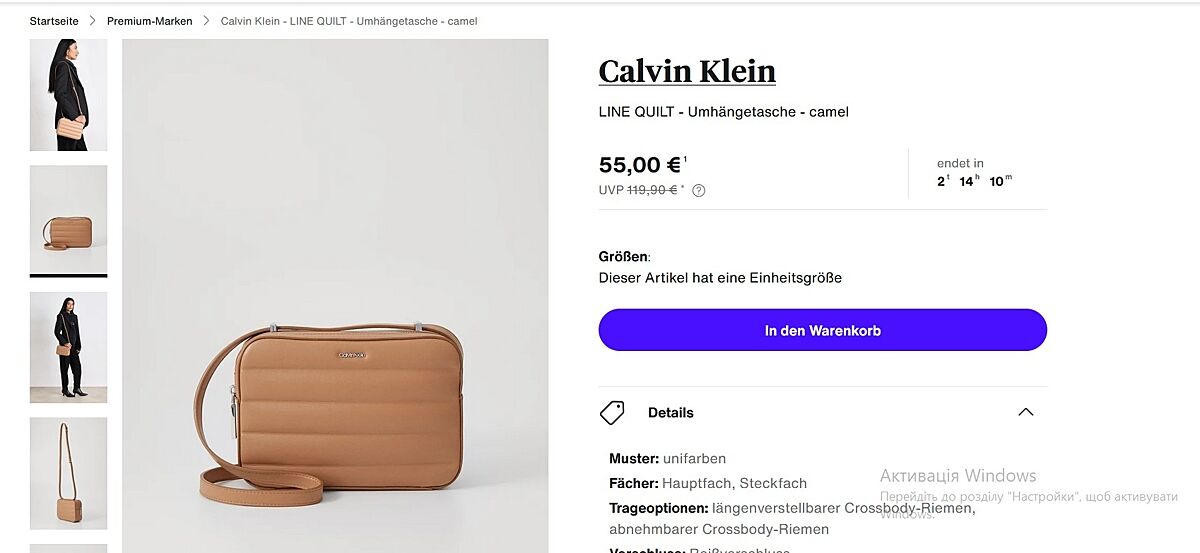Click the breadcrumb arrow after Startseite

(x=93, y=21)
